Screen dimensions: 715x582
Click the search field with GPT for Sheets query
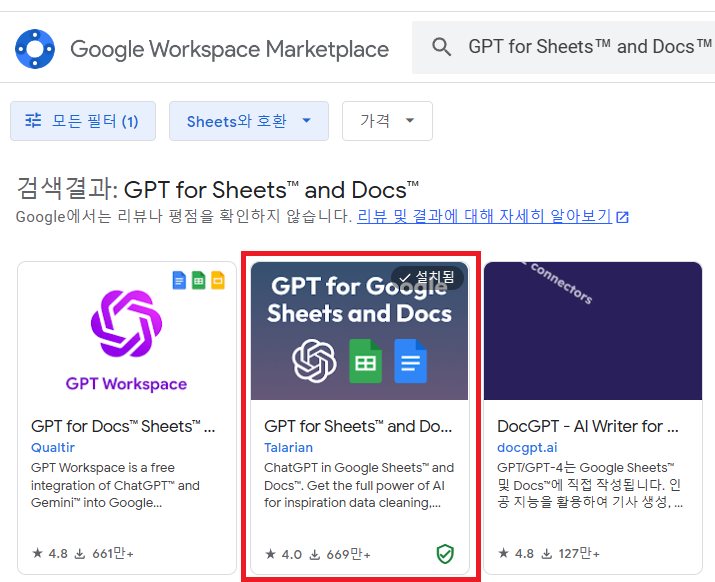pyautogui.click(x=564, y=47)
